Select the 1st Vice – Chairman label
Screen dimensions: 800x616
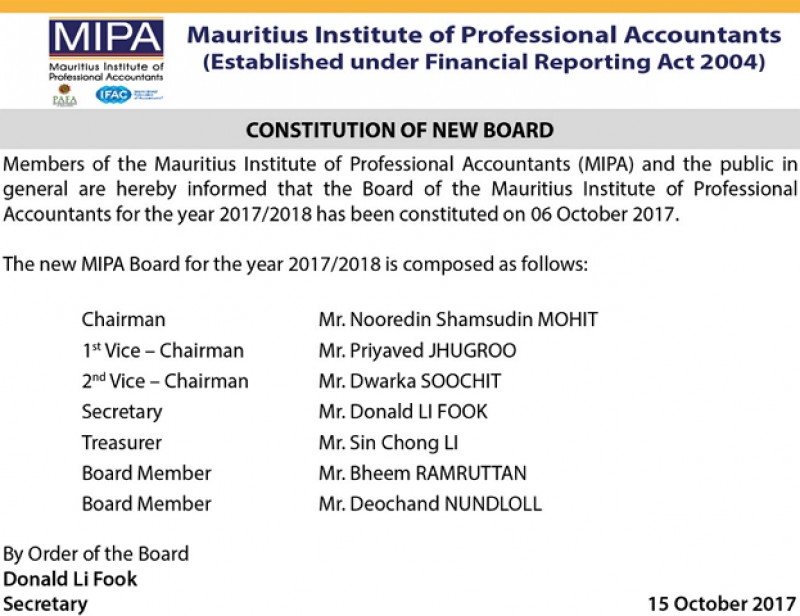click(x=162, y=351)
